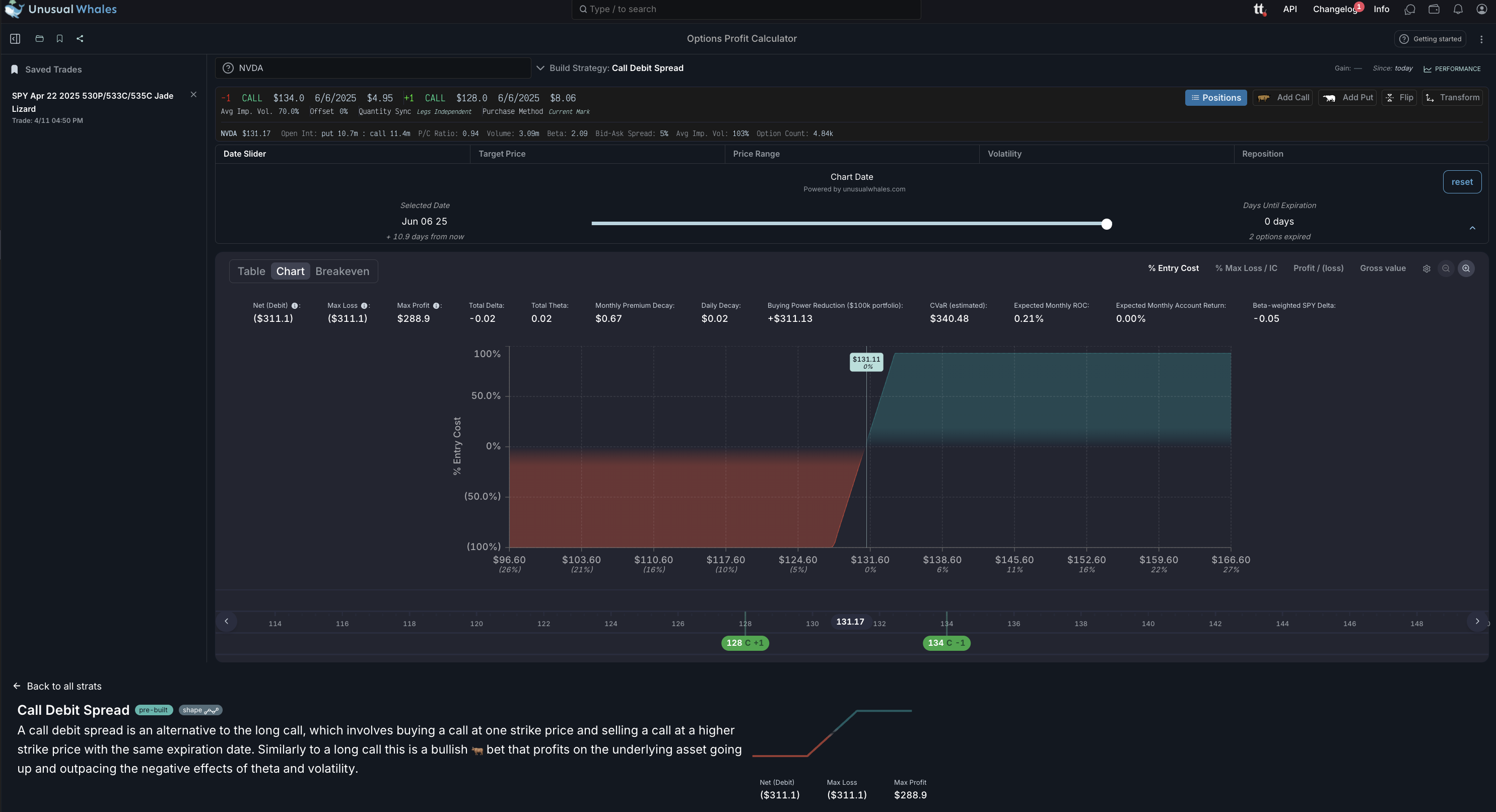Open the Info menu item

pos(1382,9)
